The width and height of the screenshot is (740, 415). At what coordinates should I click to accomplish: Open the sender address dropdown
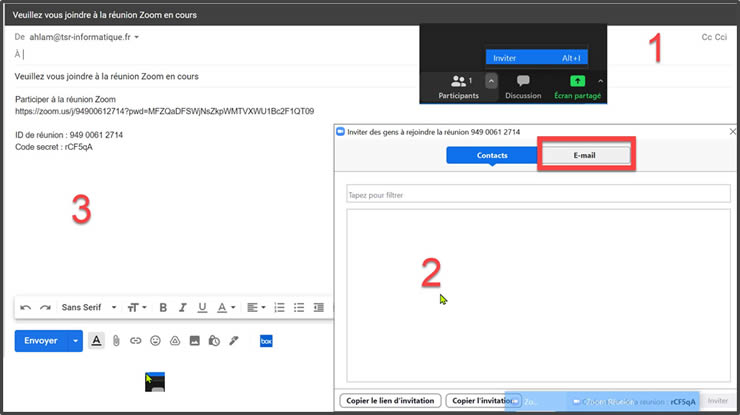tap(136, 37)
